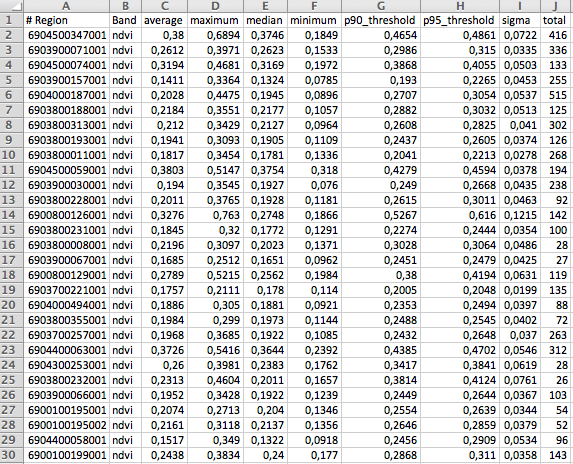Click the total cell showing 515

(556, 95)
